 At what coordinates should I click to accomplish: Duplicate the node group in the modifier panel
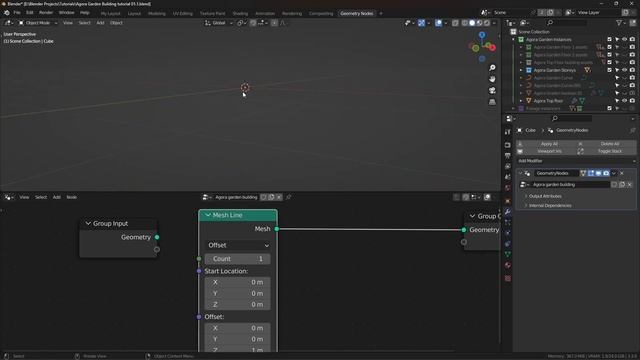(622, 184)
